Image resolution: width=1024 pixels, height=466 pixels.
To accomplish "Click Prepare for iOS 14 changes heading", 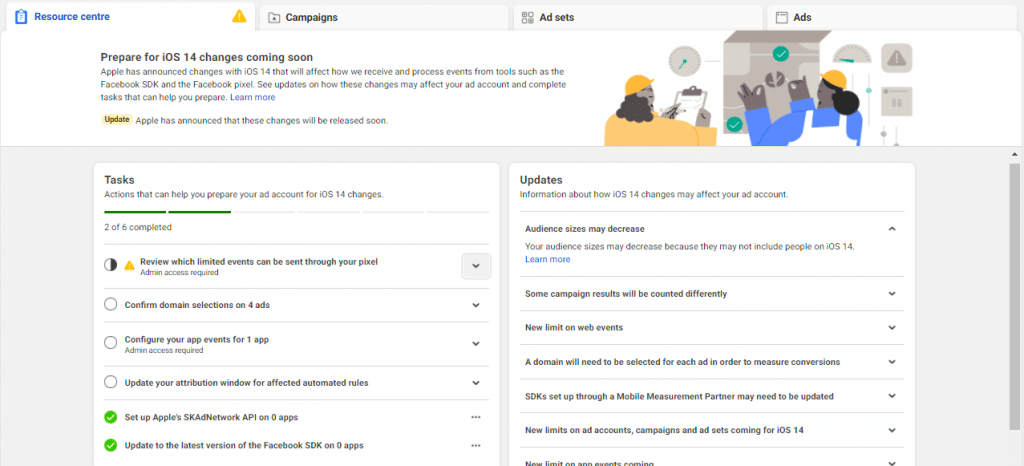I will 206,57.
